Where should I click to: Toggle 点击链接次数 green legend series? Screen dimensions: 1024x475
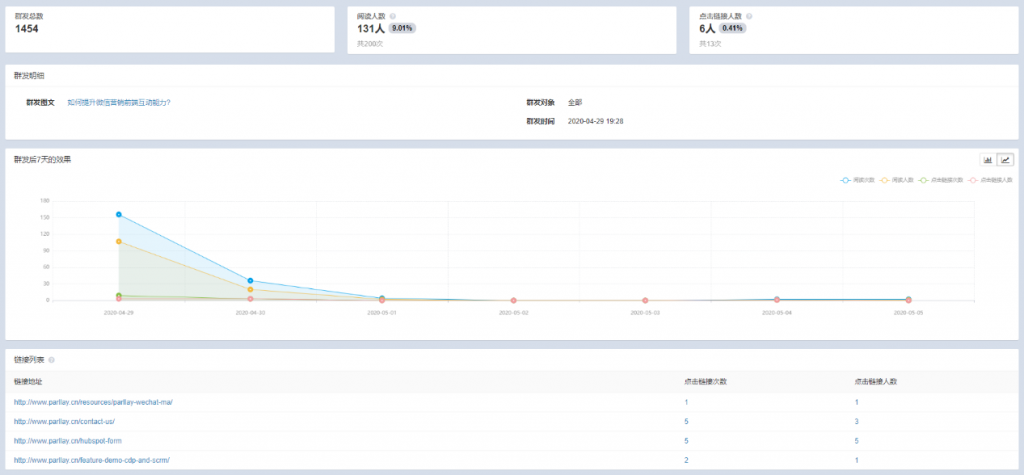[939, 180]
